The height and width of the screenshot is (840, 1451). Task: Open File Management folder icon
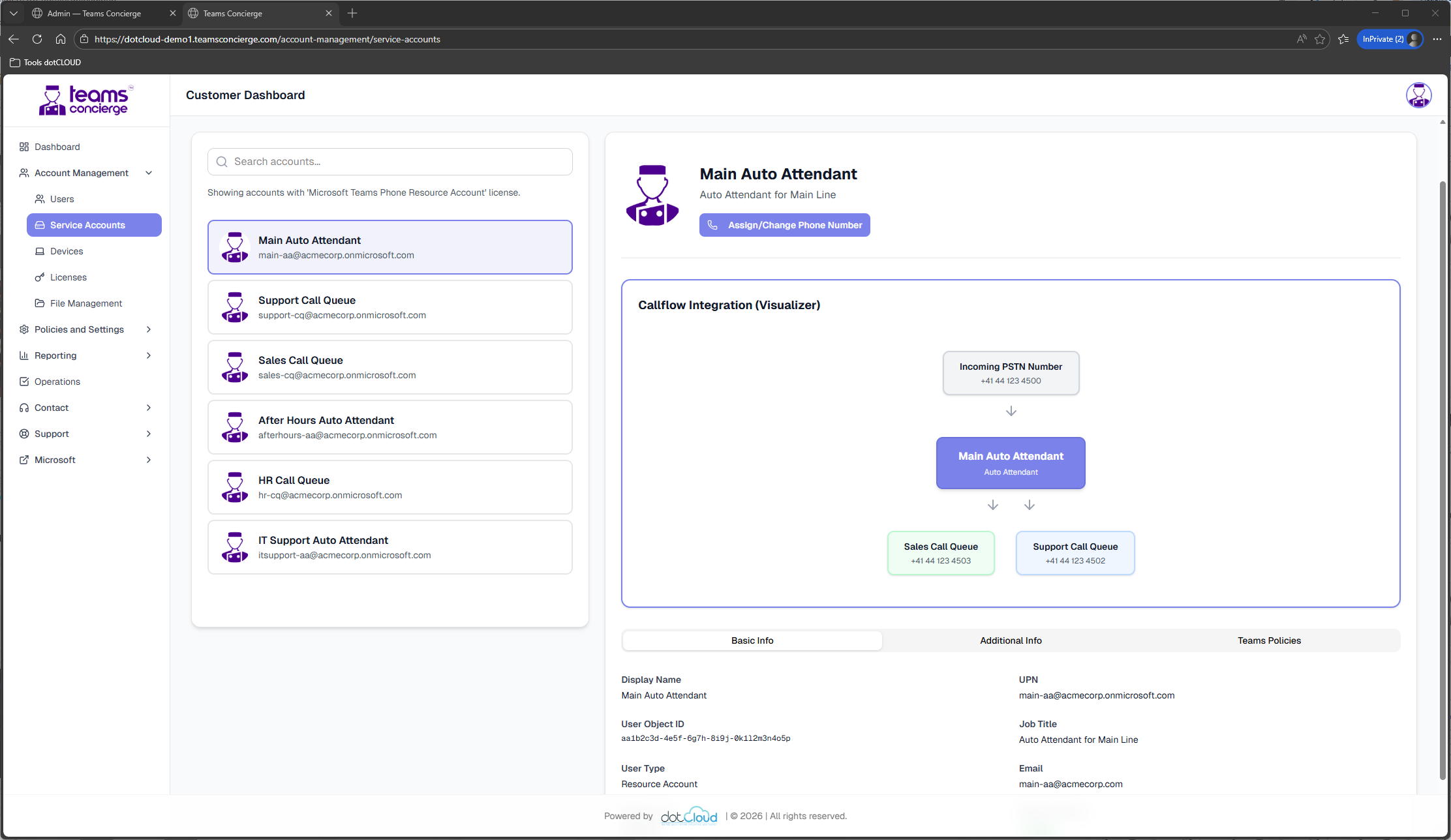click(x=40, y=303)
